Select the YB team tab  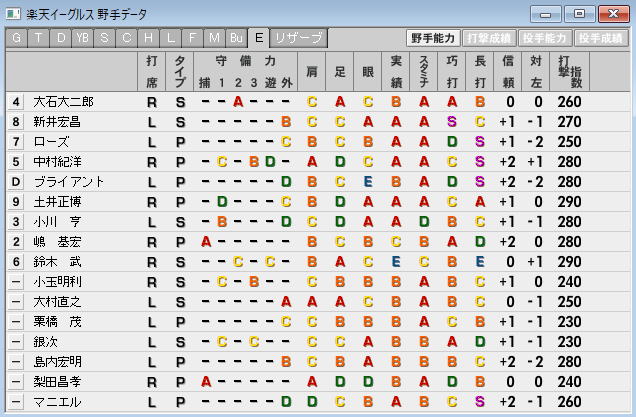[83, 37]
